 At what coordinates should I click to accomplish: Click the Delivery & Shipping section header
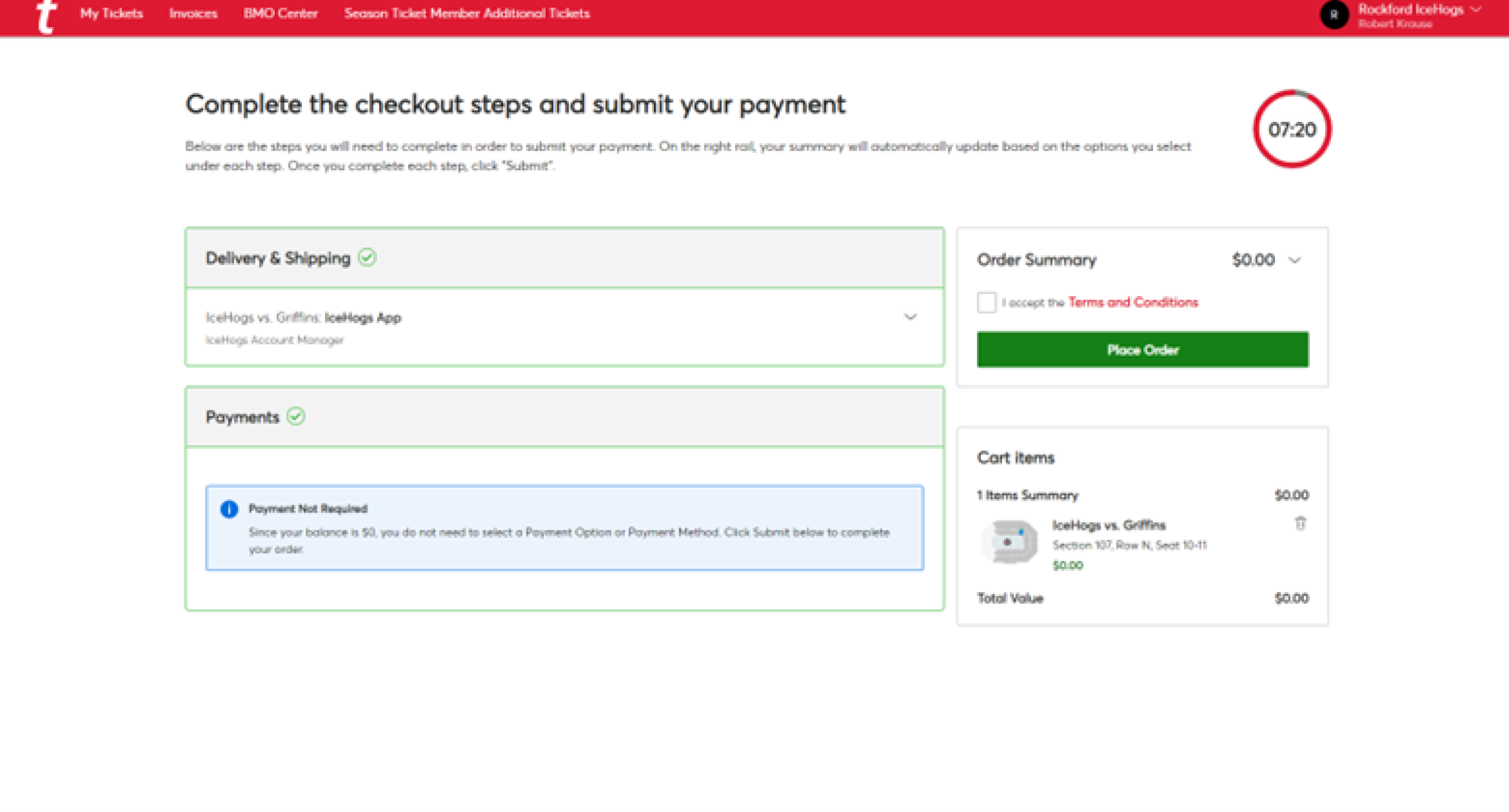[565, 258]
